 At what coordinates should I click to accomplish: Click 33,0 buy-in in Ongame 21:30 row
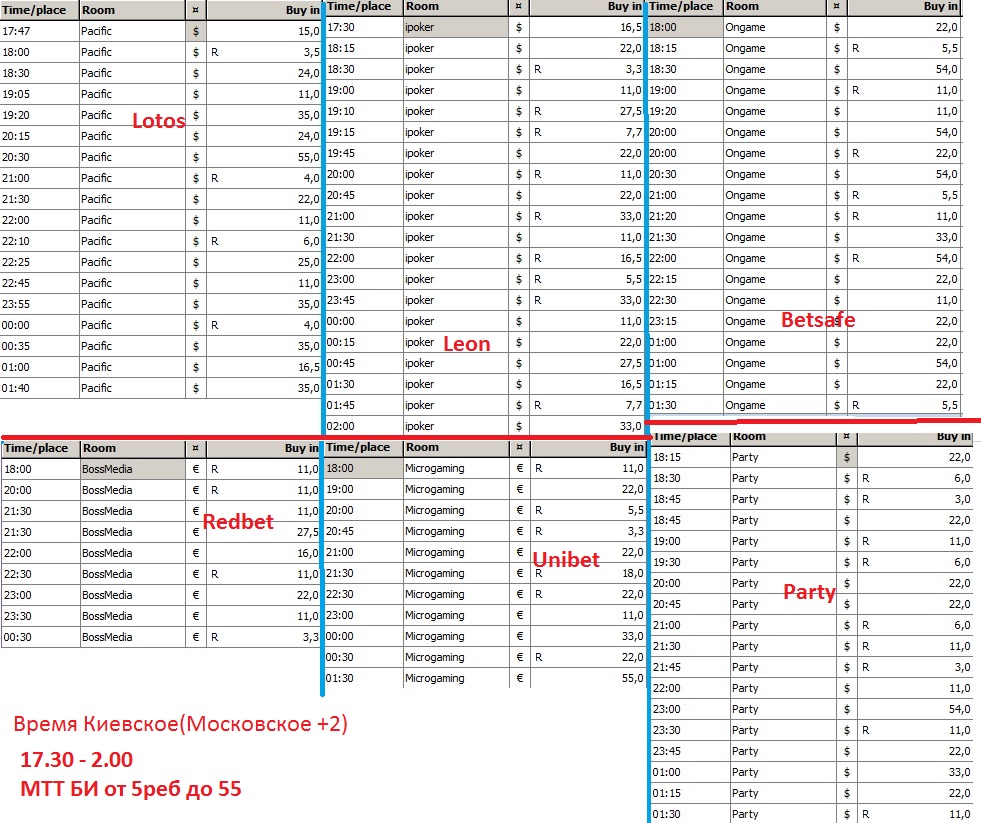click(903, 237)
